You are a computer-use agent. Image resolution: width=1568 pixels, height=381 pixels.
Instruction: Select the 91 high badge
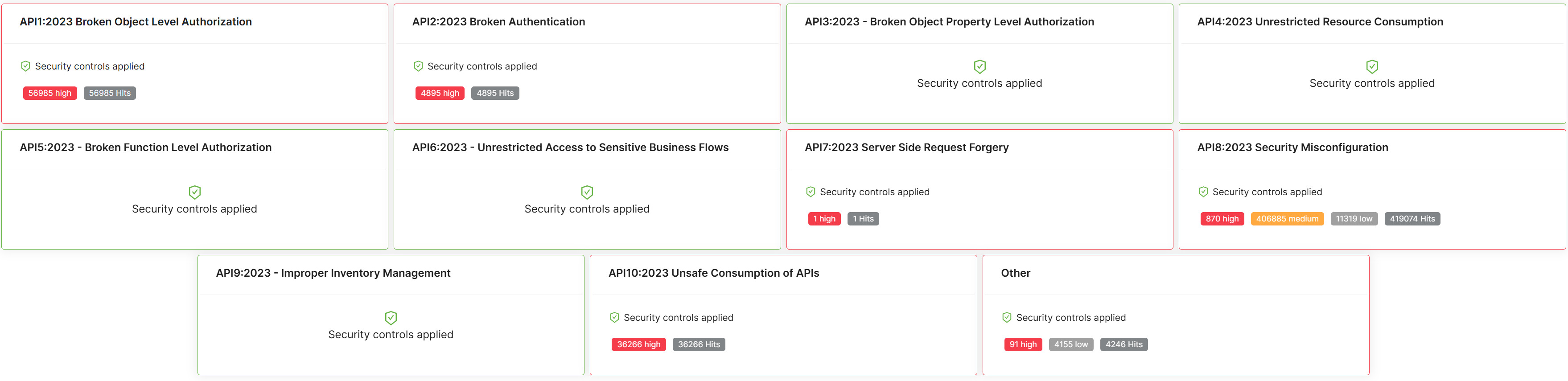pos(1023,344)
